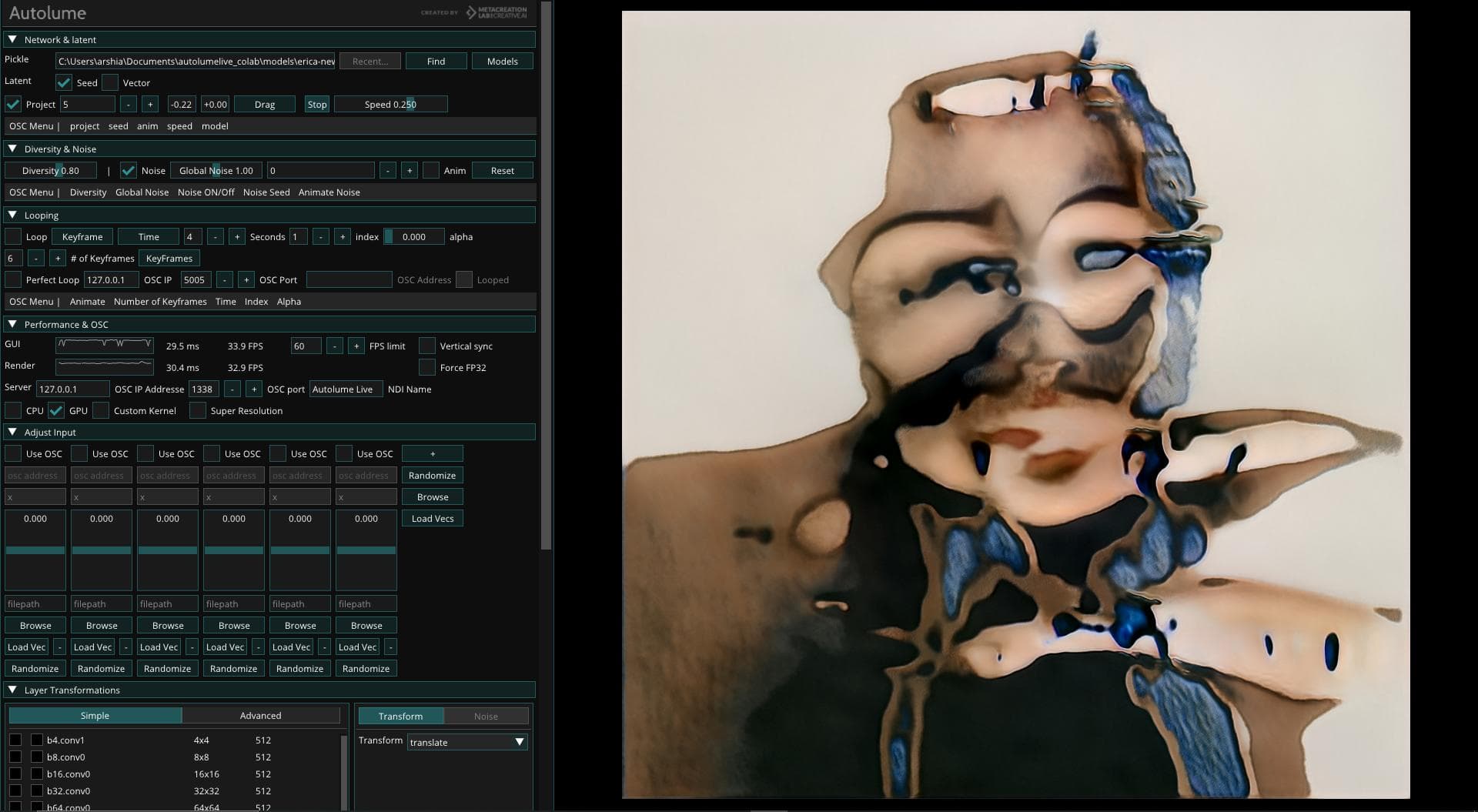This screenshot has height=812, width=1478.
Task: Collapse the Performance & OSC section
Action: (x=12, y=324)
